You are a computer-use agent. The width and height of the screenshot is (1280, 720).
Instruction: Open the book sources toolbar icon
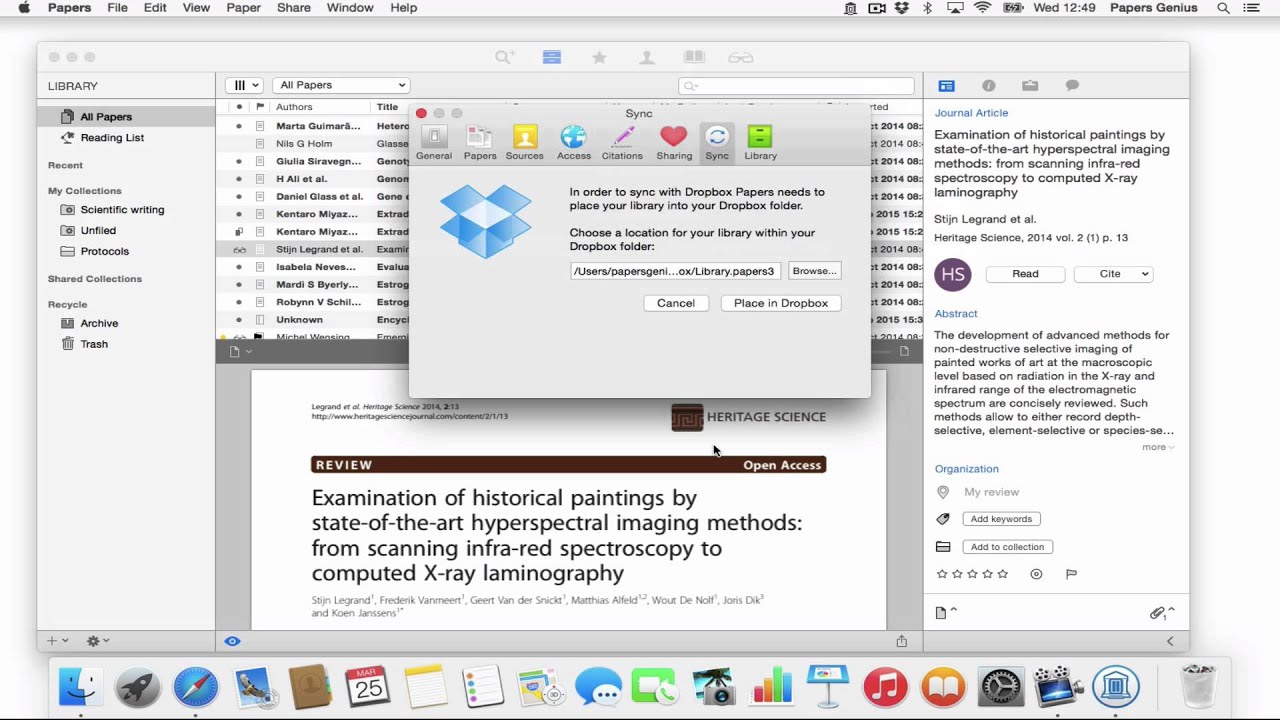click(694, 58)
